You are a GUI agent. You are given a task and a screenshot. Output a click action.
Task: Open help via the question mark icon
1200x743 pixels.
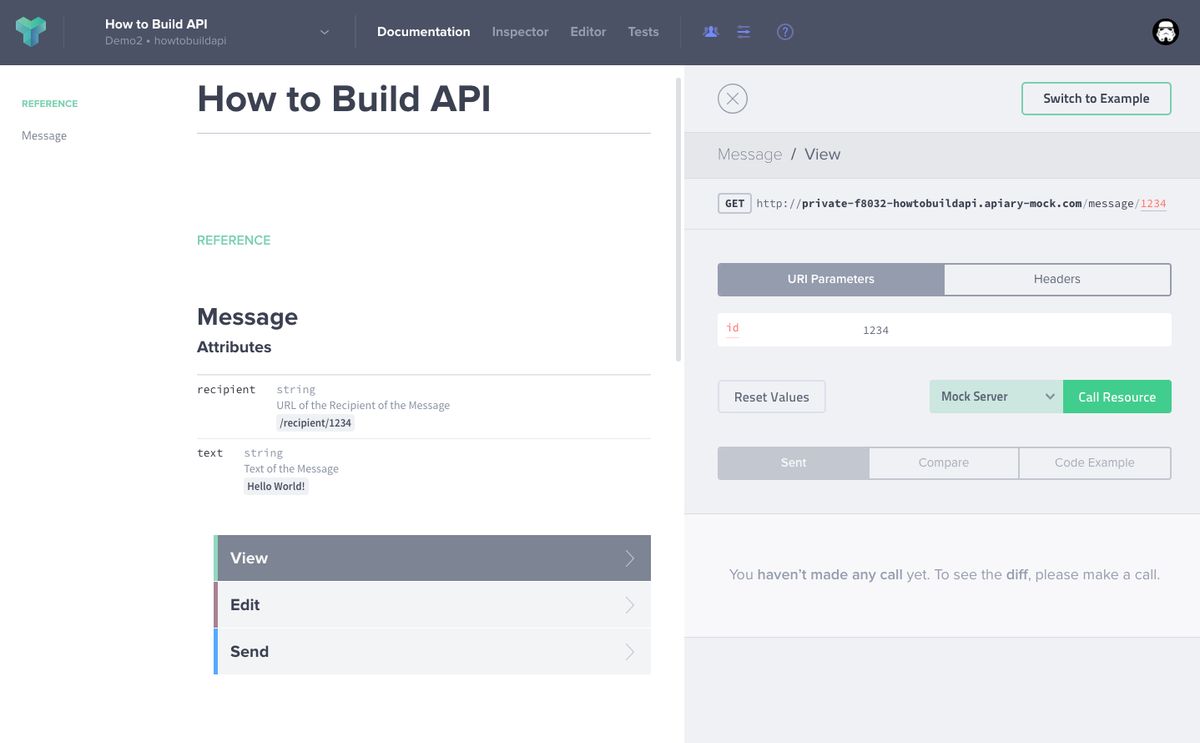[x=785, y=31]
